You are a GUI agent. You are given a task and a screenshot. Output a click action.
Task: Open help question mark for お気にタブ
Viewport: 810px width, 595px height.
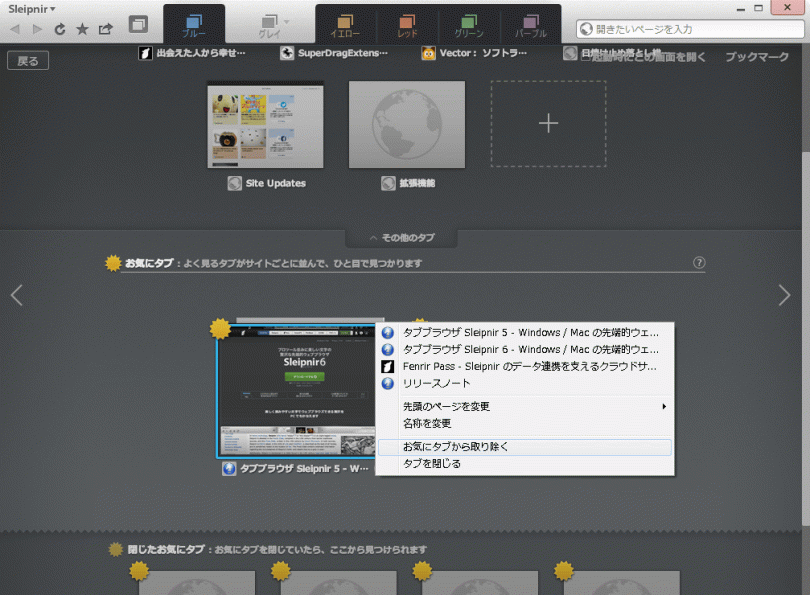[x=698, y=263]
